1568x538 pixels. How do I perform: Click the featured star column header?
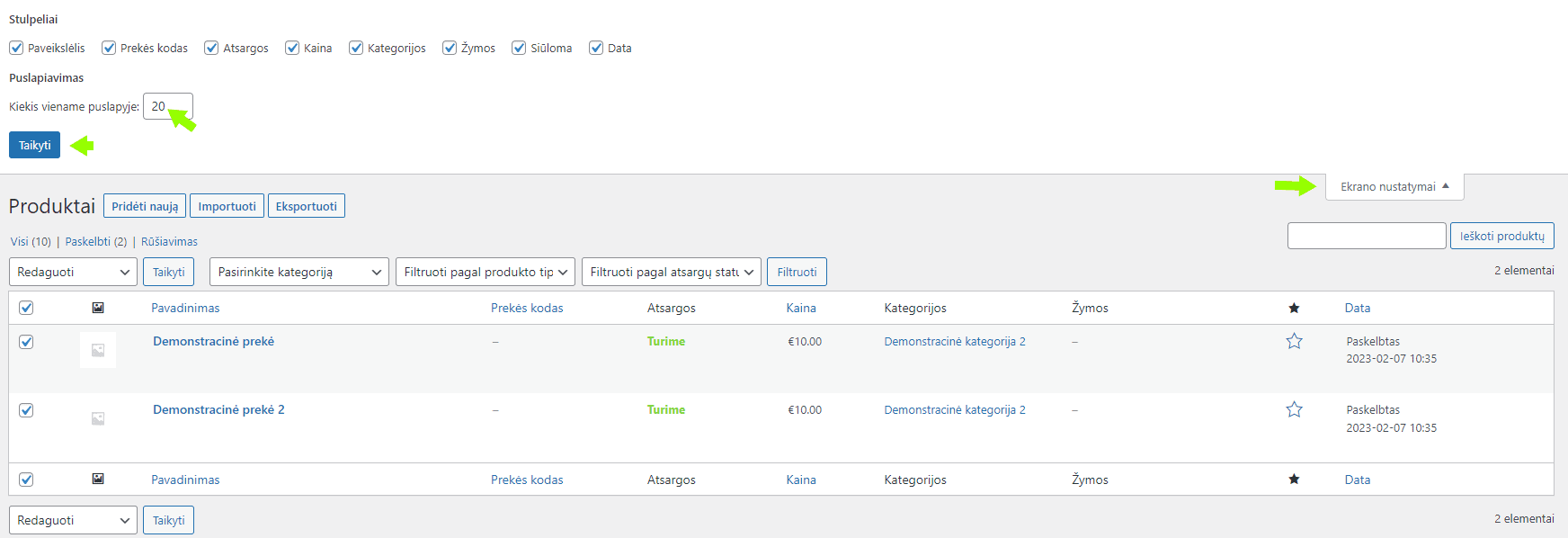pos(1294,308)
